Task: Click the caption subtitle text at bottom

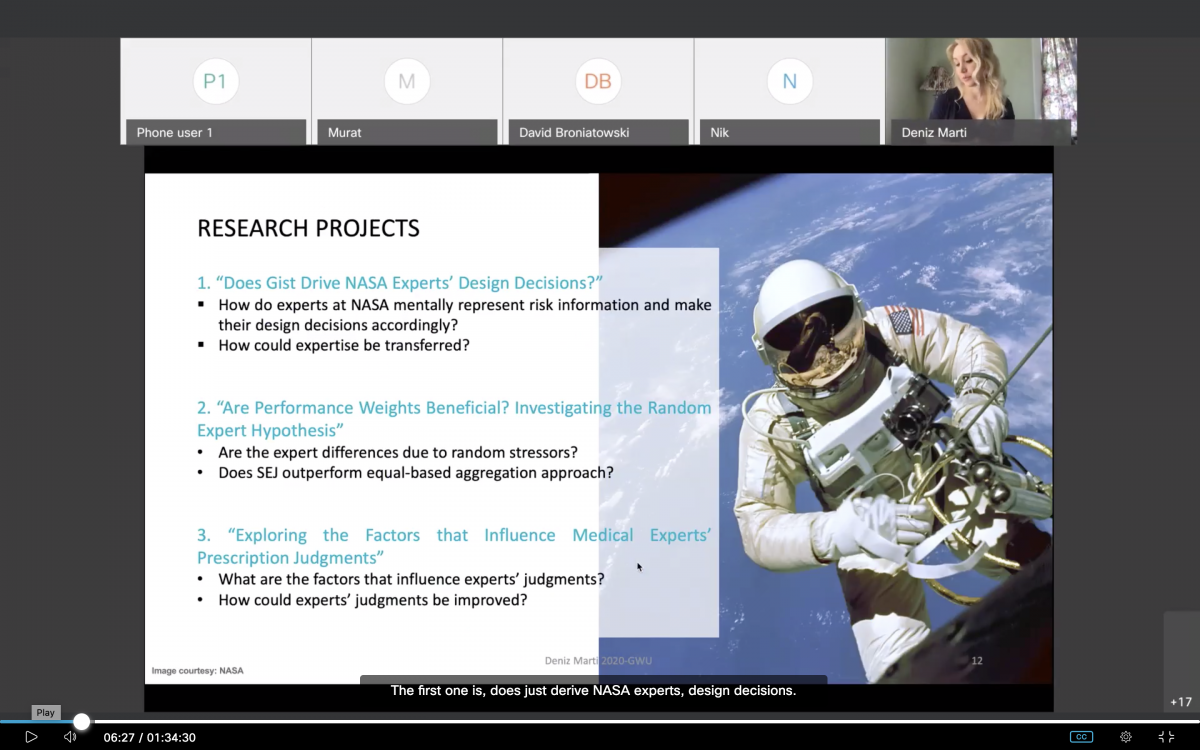Action: click(x=593, y=691)
